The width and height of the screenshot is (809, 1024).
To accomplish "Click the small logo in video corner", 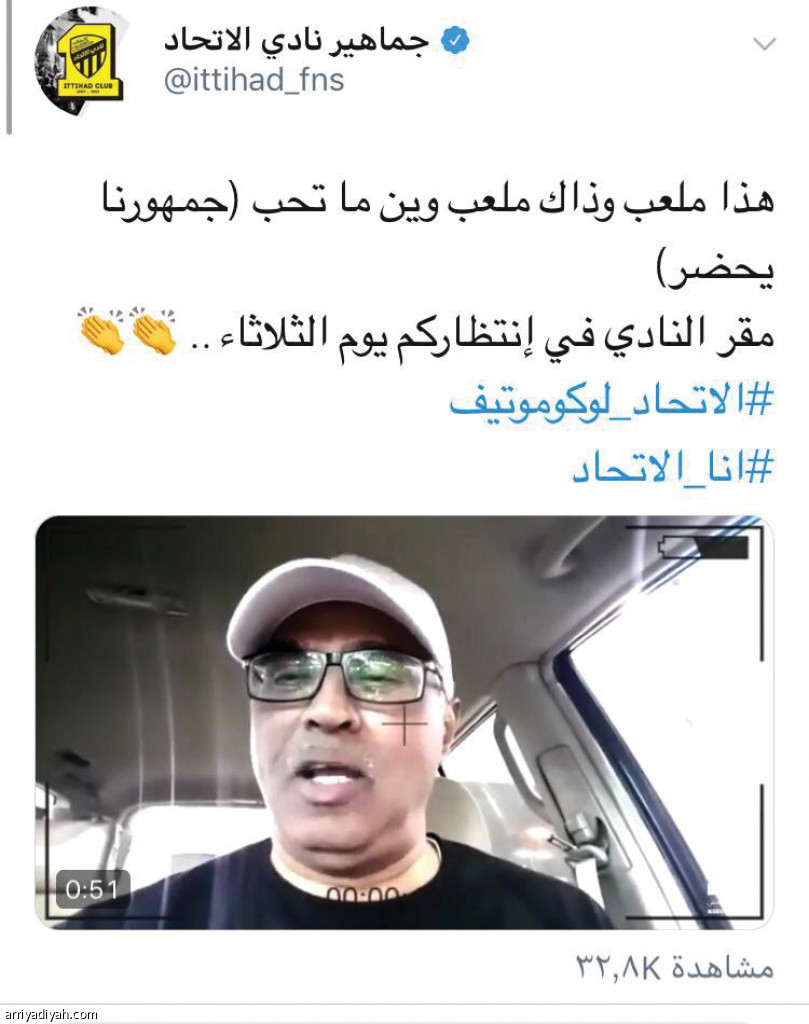I will [x=716, y=905].
